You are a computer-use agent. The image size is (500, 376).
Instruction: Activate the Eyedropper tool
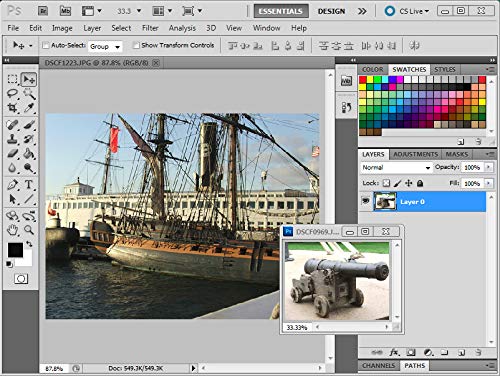[29, 108]
